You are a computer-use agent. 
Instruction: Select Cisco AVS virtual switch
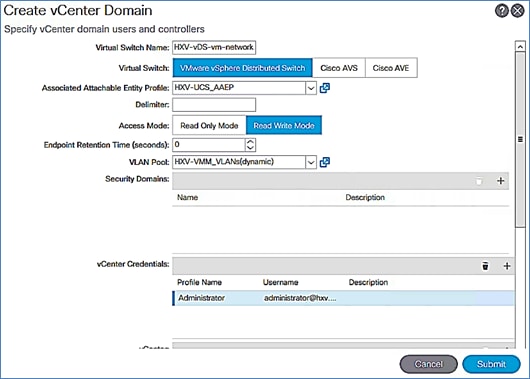tap(339, 68)
